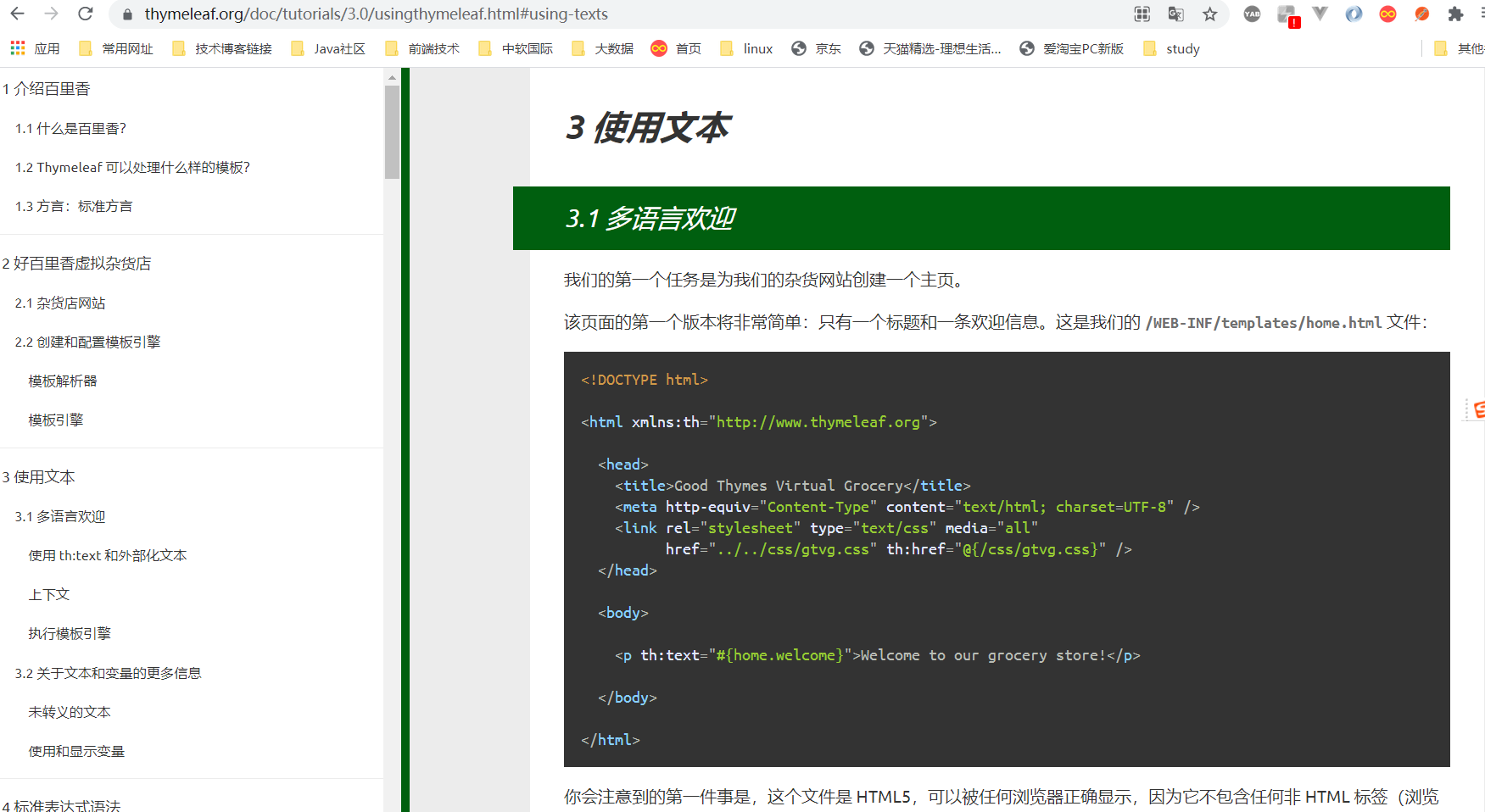
Task: Jump to 1.1 什么是百里香?
Action: point(70,129)
